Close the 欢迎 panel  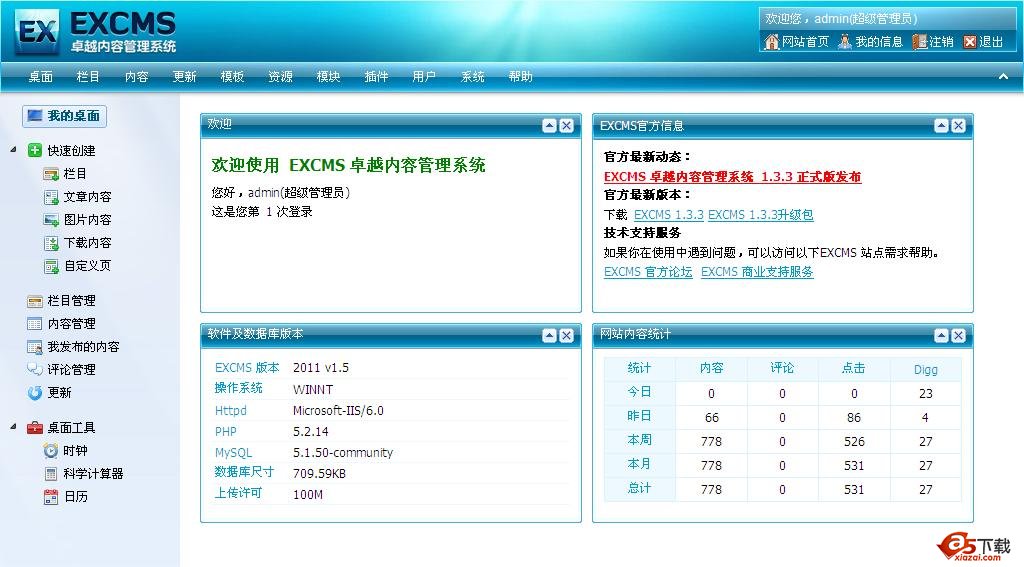click(566, 125)
